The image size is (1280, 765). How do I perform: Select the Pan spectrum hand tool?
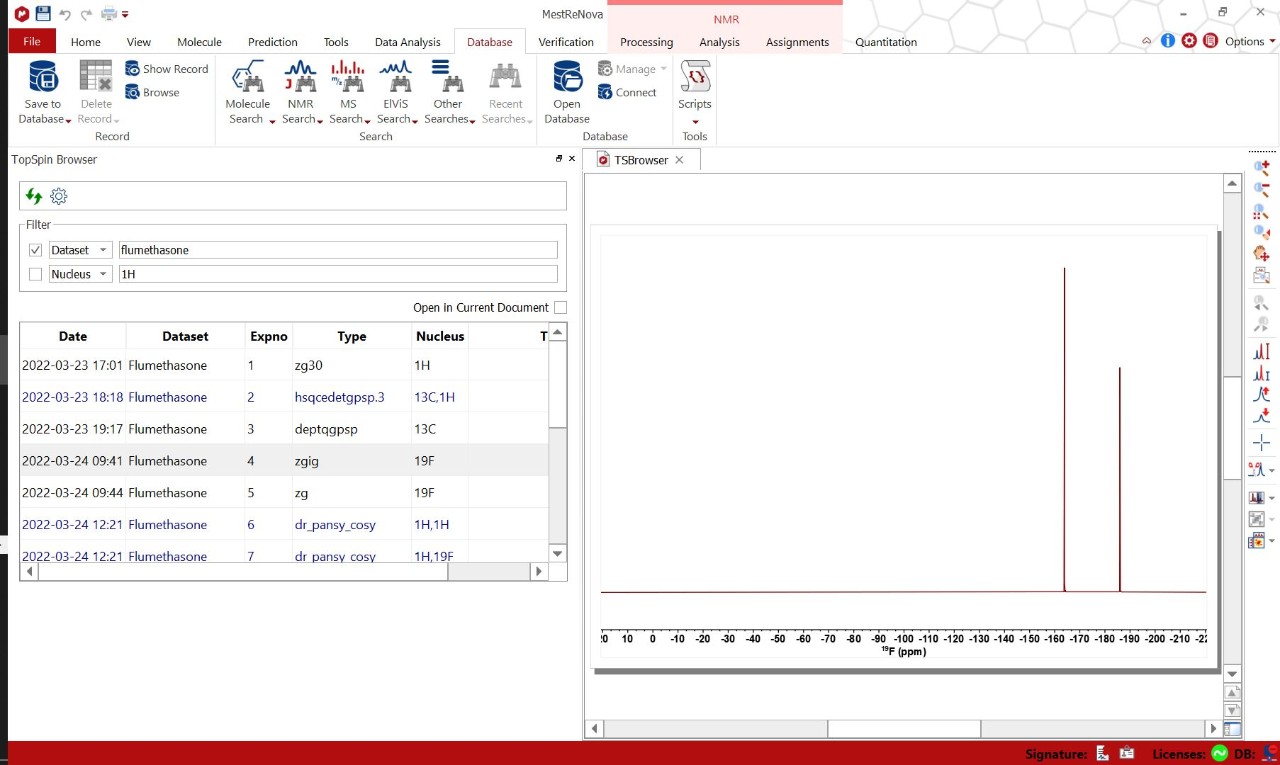[x=1261, y=254]
